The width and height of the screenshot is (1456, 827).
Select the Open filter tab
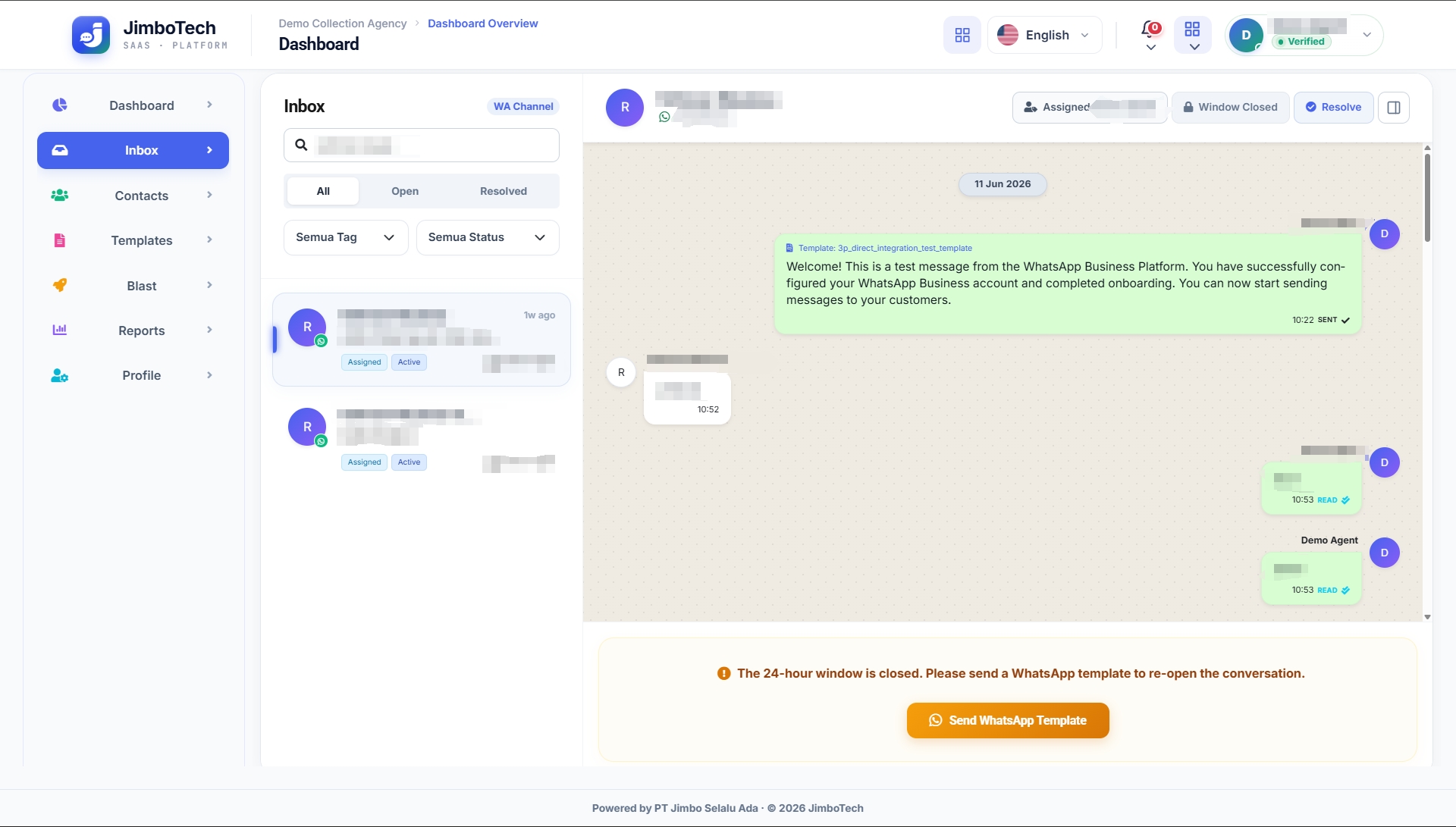click(405, 191)
